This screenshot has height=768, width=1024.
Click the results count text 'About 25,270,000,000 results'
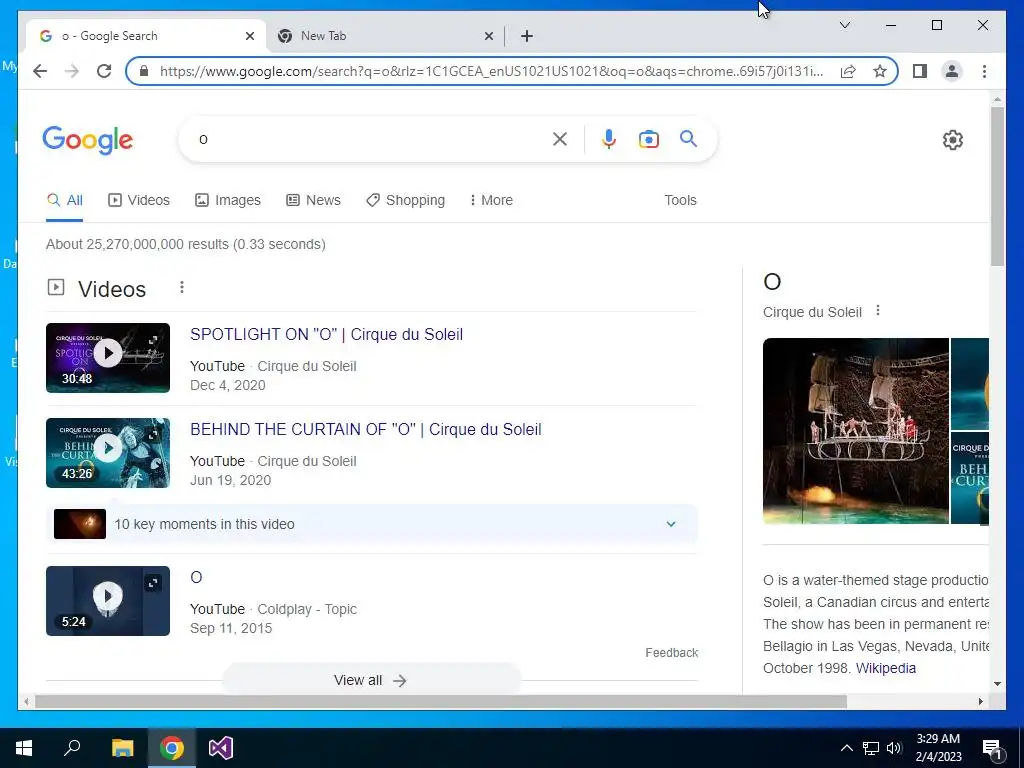pos(137,244)
